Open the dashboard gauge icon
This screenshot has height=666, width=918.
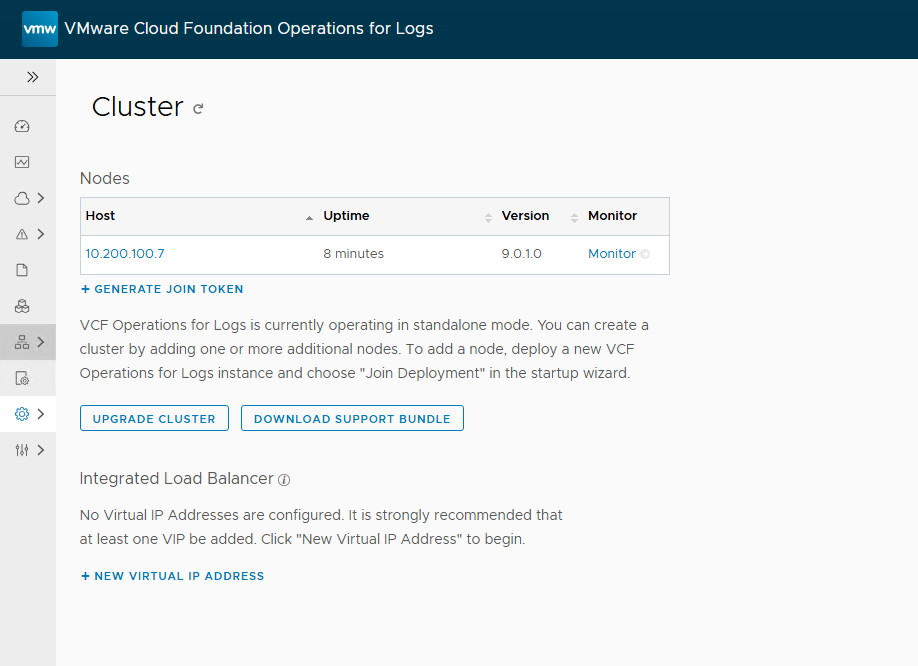click(x=22, y=126)
